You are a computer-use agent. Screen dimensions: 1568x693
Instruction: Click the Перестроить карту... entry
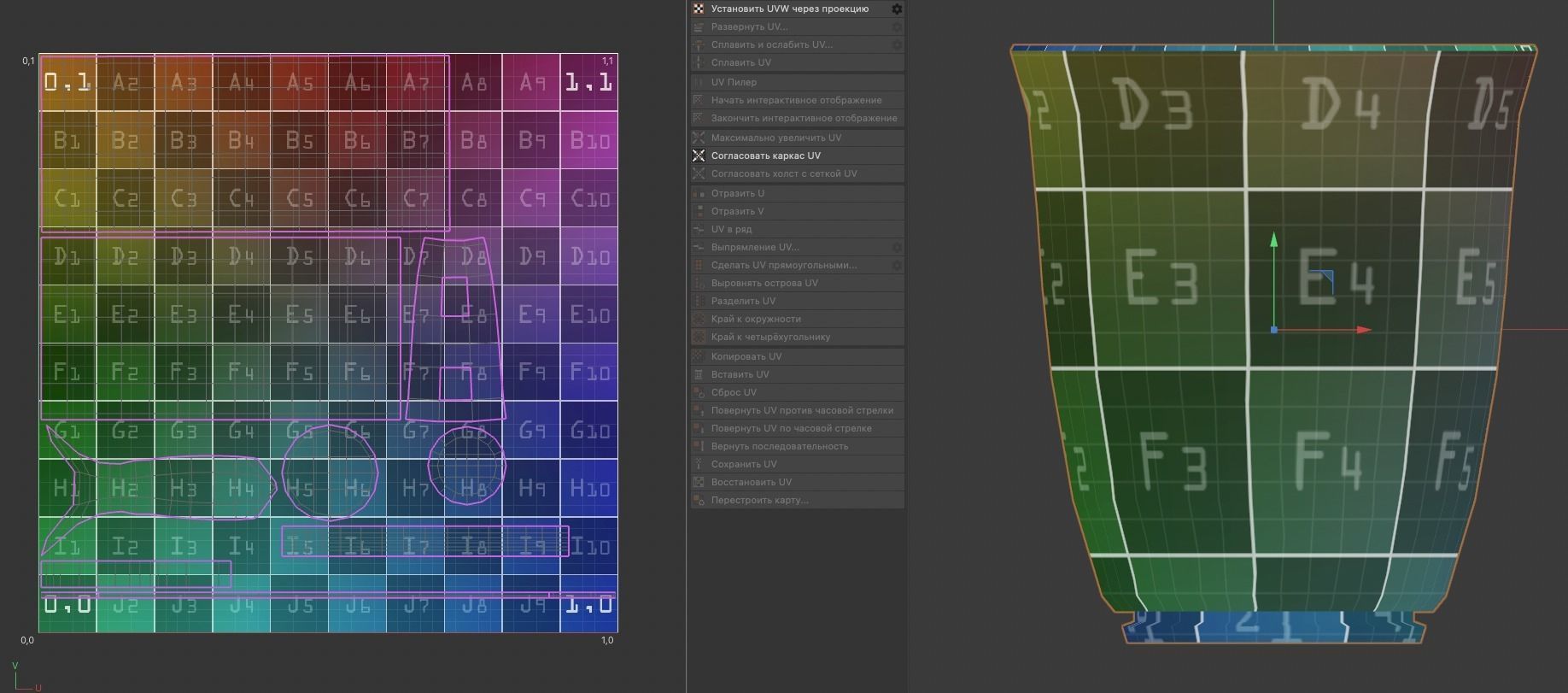798,500
